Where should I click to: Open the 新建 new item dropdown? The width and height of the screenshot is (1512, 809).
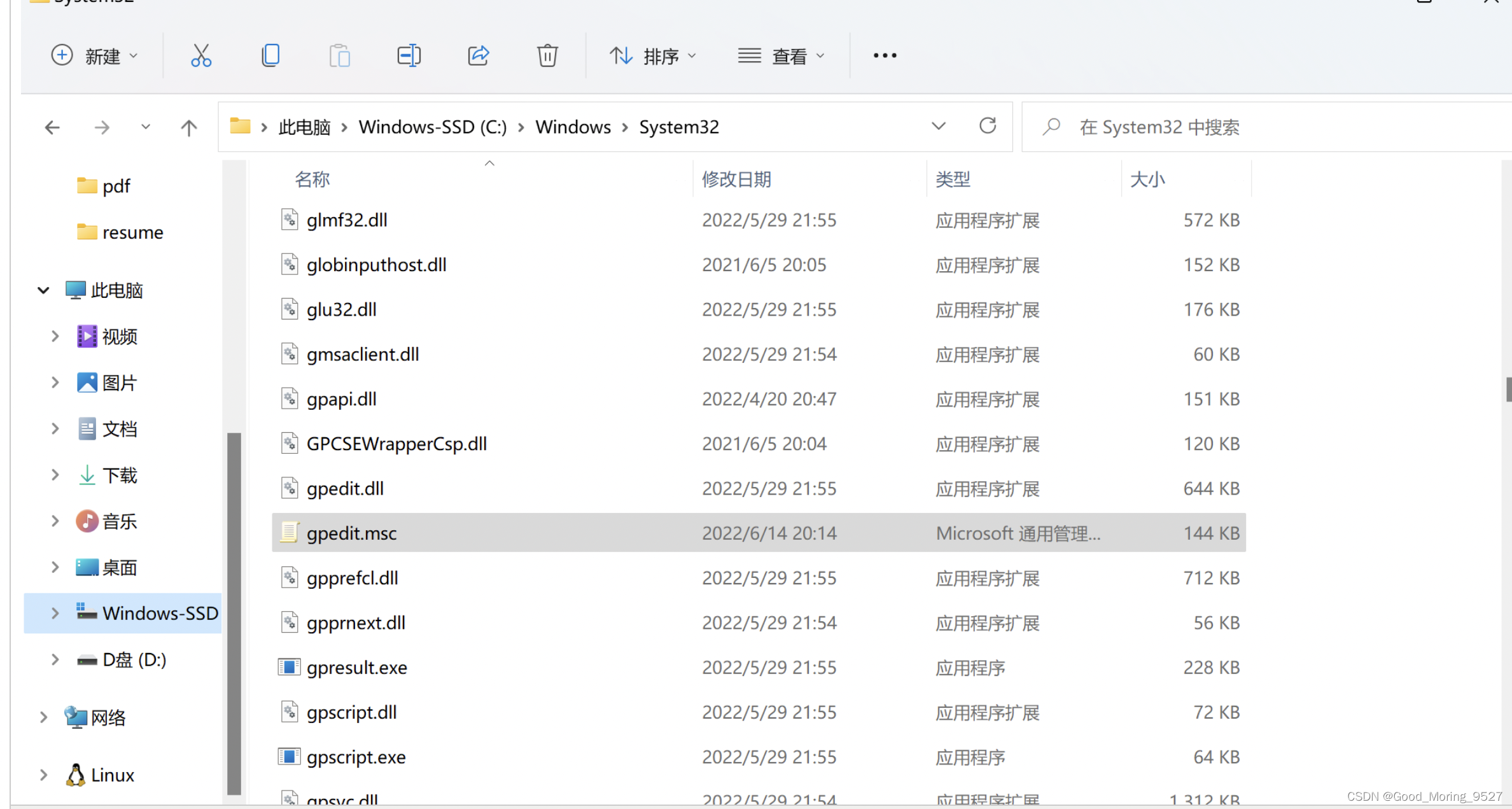(94, 56)
